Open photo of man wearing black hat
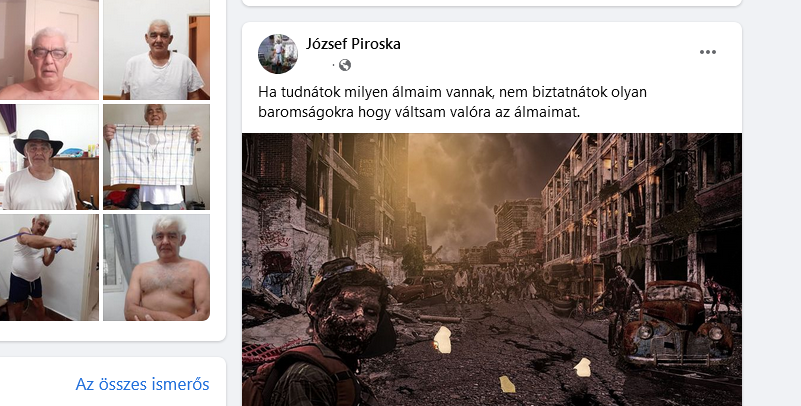Screen dimensions: 801x406 coord(49,157)
